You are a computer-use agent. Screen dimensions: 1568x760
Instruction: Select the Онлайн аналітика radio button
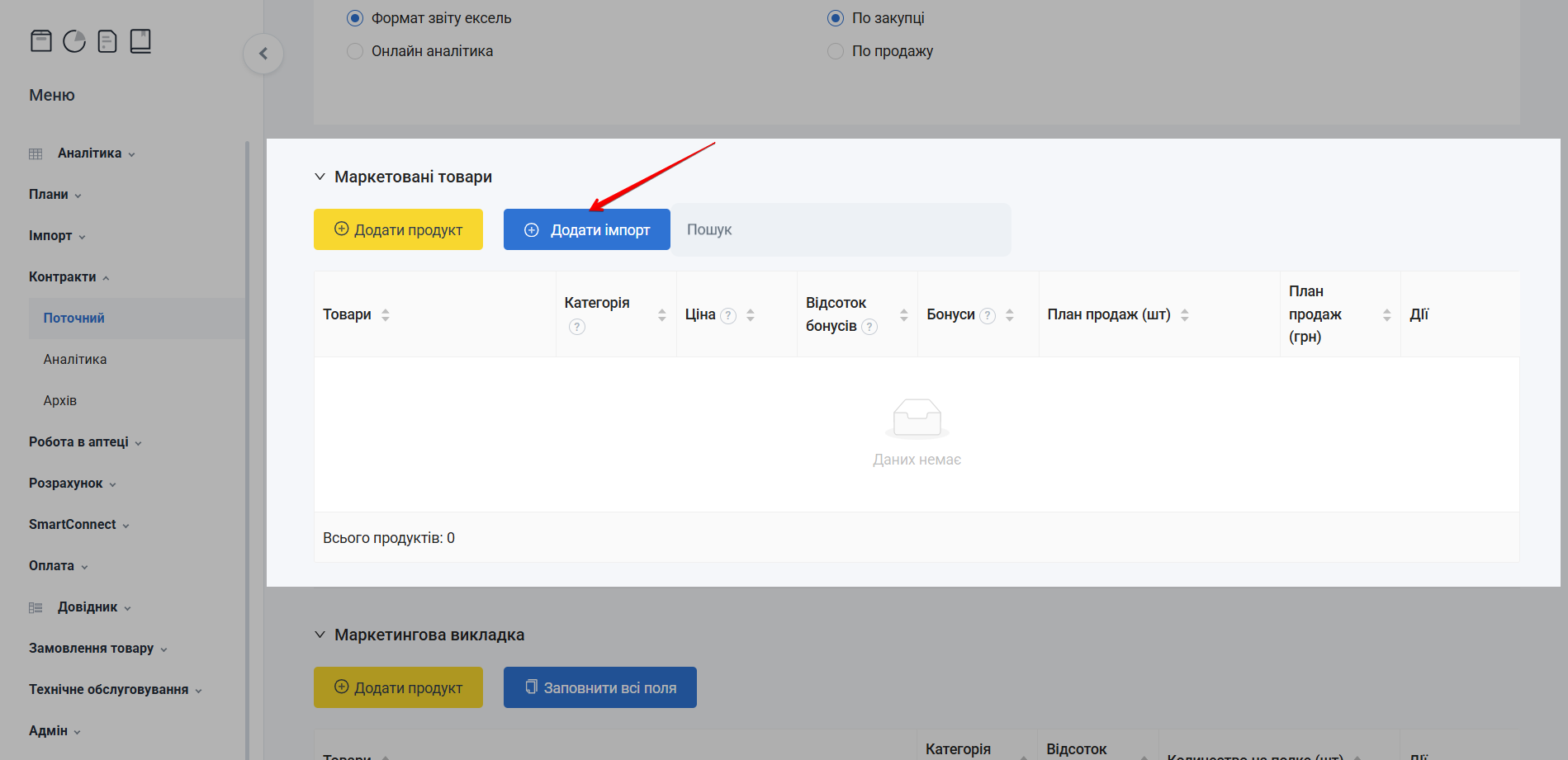click(355, 51)
